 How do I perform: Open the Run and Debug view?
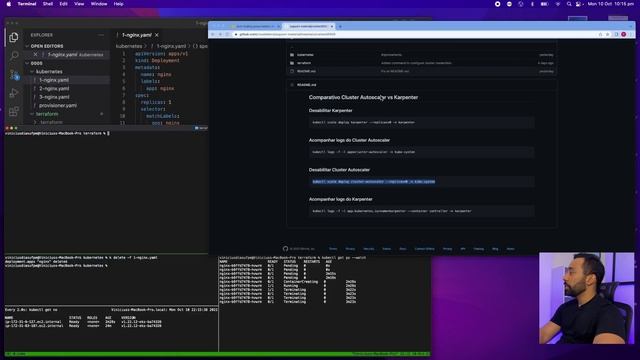pyautogui.click(x=14, y=93)
